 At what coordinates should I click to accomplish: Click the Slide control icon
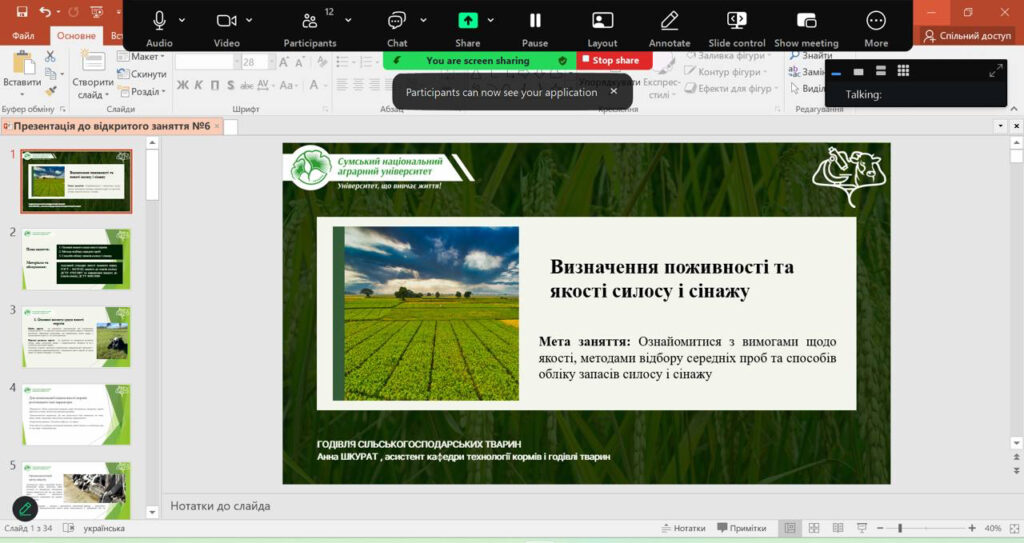pyautogui.click(x=737, y=20)
